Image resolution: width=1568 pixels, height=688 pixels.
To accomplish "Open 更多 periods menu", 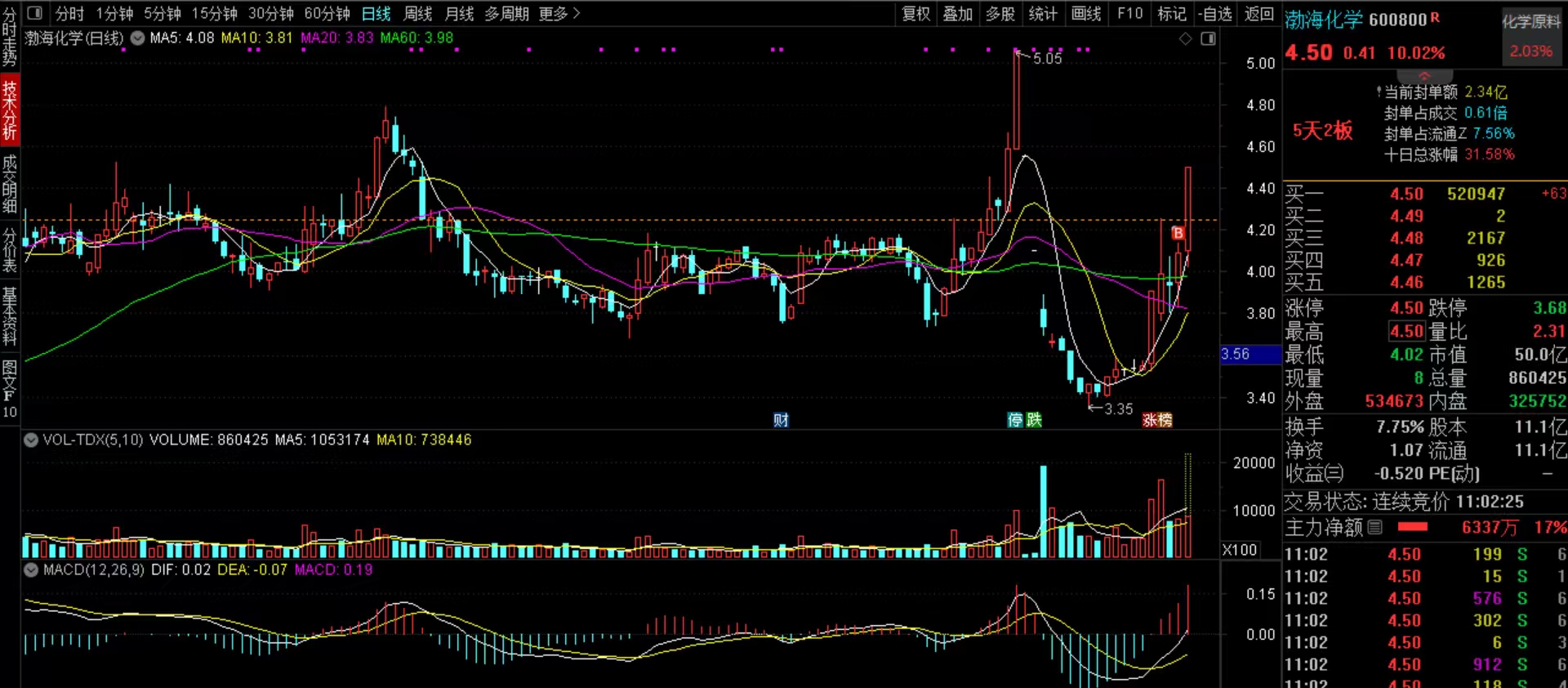I will [x=559, y=13].
